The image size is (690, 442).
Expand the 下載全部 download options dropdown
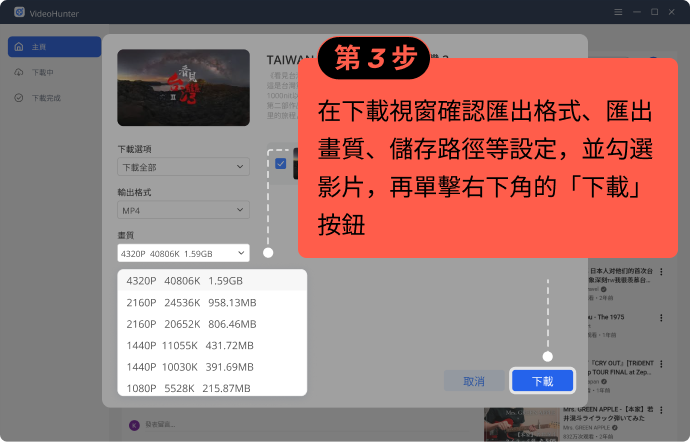(184, 167)
